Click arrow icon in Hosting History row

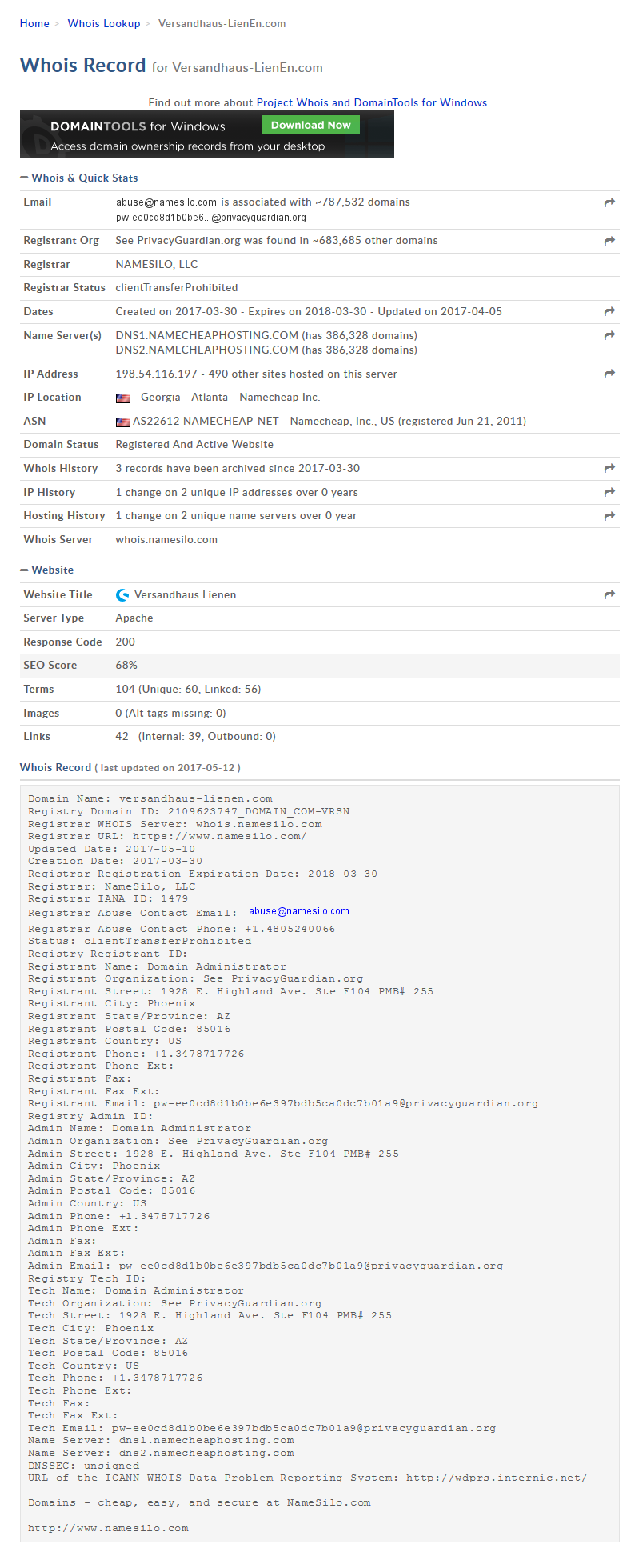[x=609, y=516]
